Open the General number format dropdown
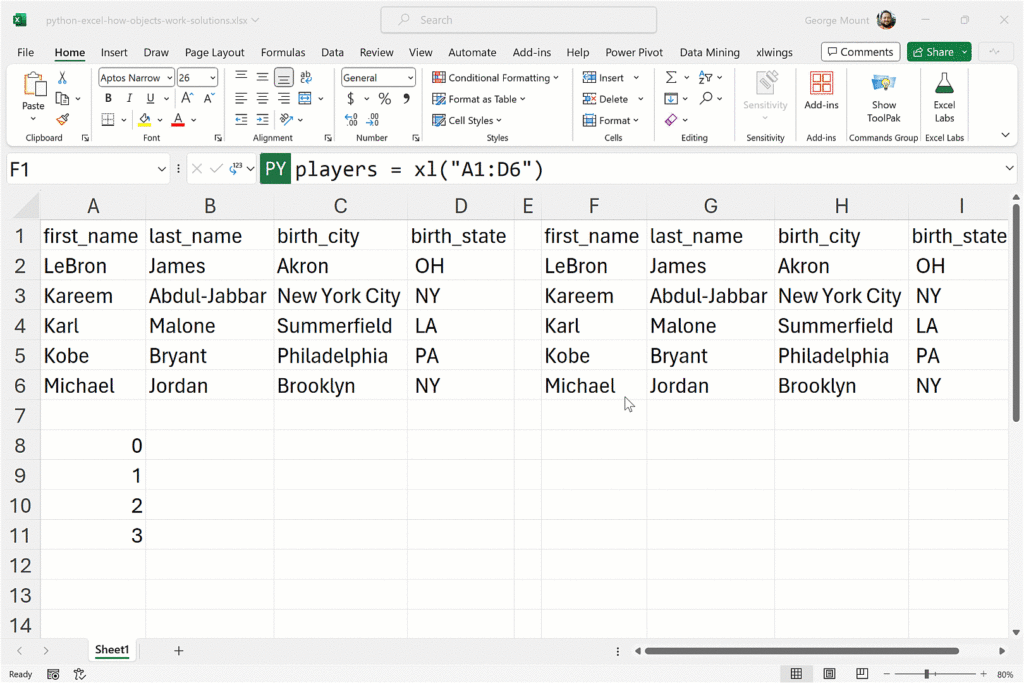Image resolution: width=1024 pixels, height=683 pixels. (x=410, y=78)
